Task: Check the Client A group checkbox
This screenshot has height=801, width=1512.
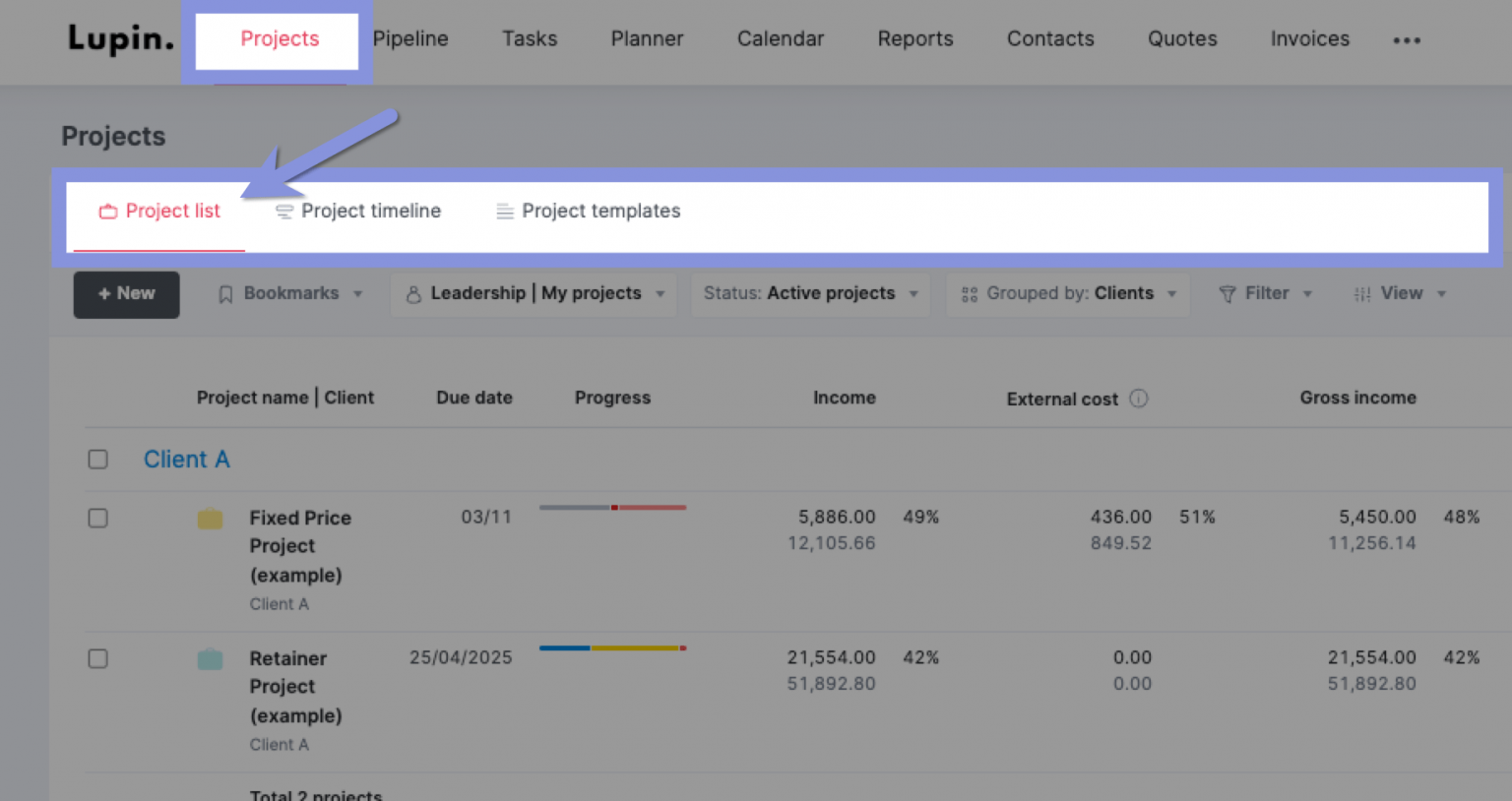Action: (97, 459)
